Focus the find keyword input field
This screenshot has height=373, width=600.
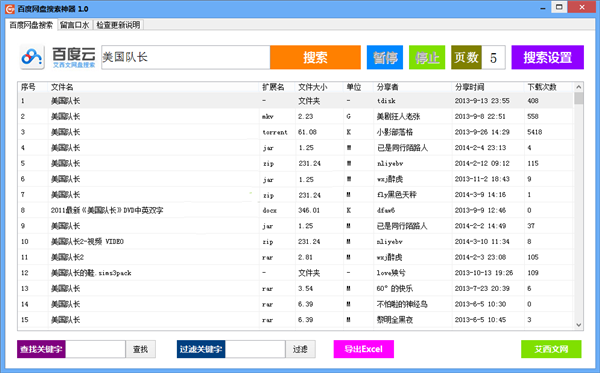(95, 349)
